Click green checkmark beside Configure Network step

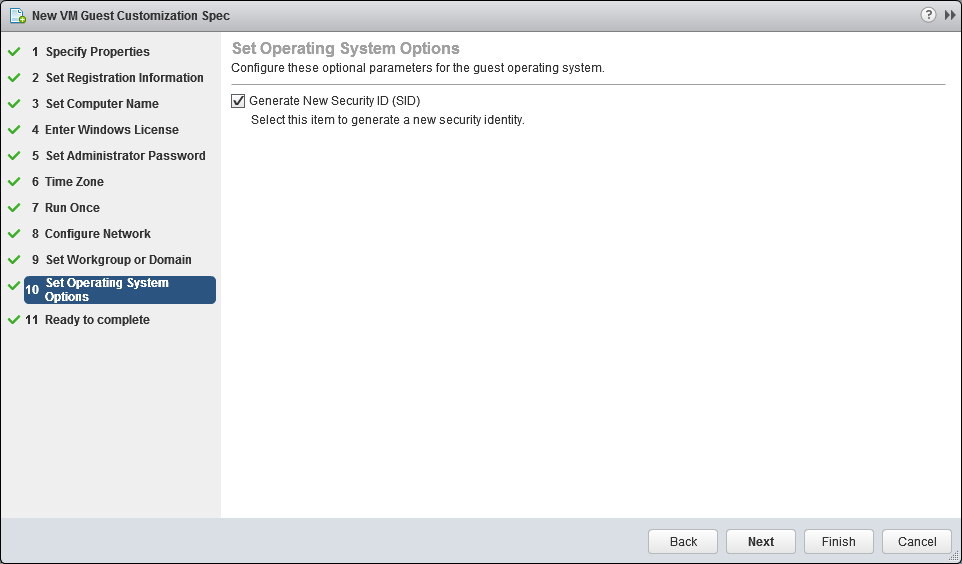(x=14, y=234)
